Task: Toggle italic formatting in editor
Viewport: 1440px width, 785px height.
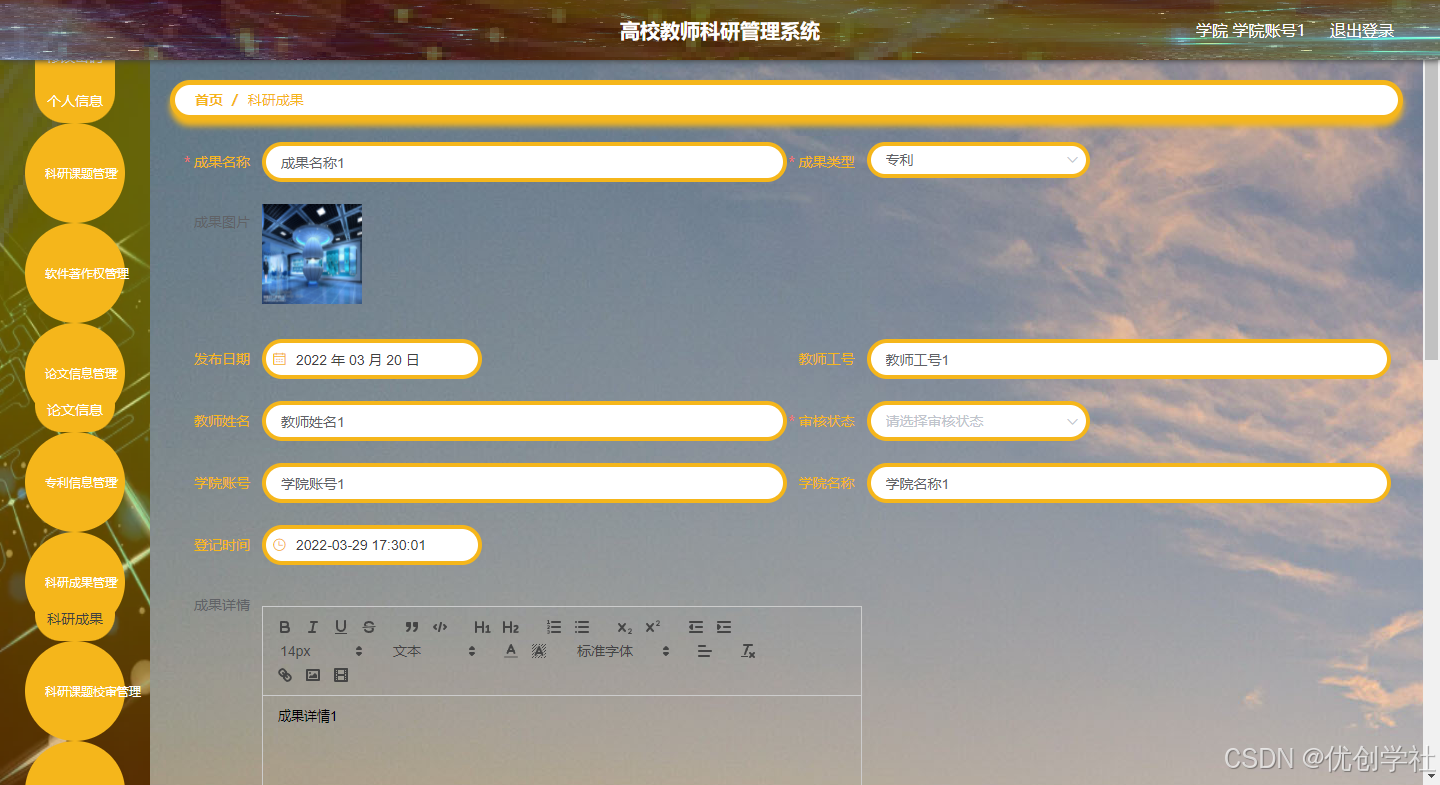Action: pyautogui.click(x=313, y=627)
